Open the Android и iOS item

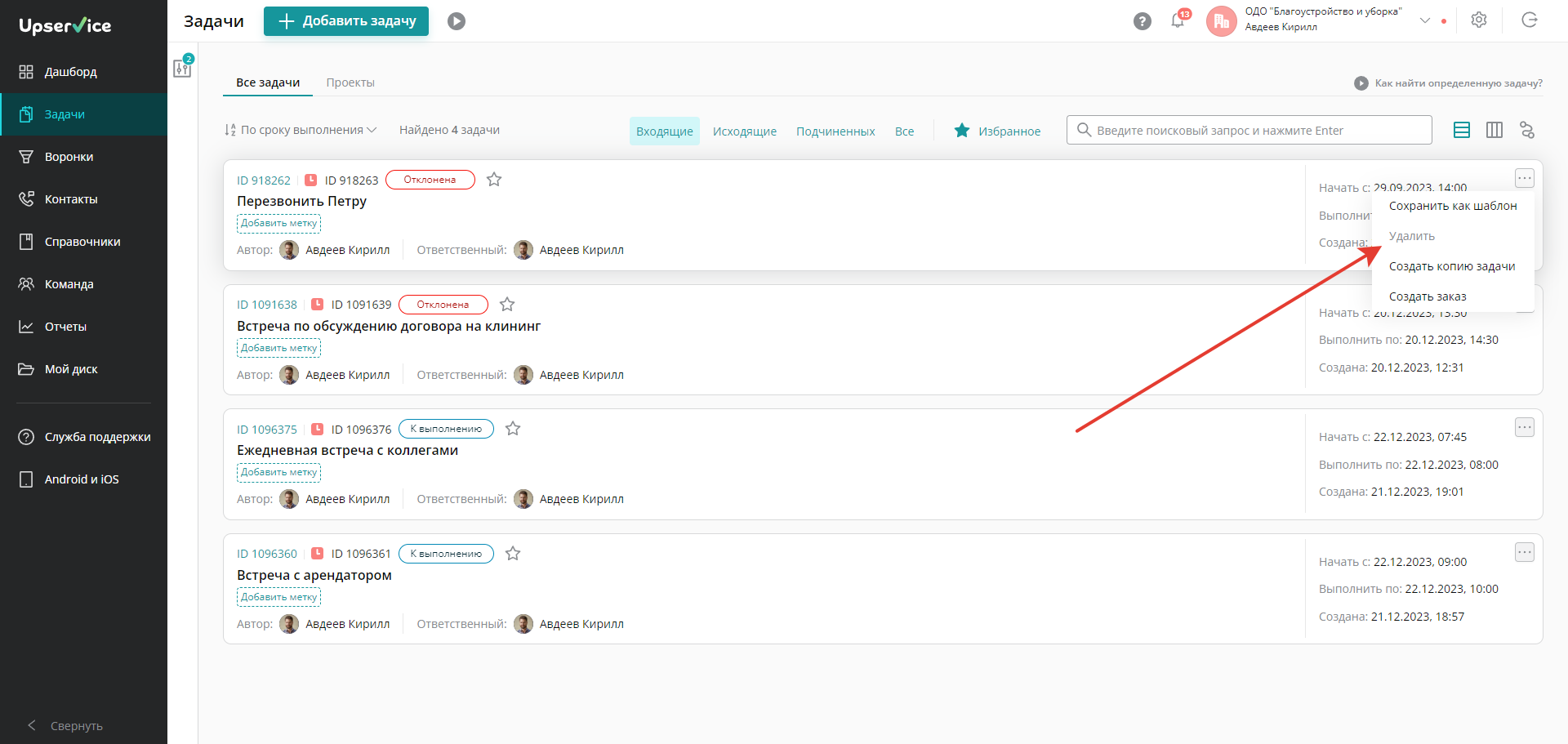point(83,479)
